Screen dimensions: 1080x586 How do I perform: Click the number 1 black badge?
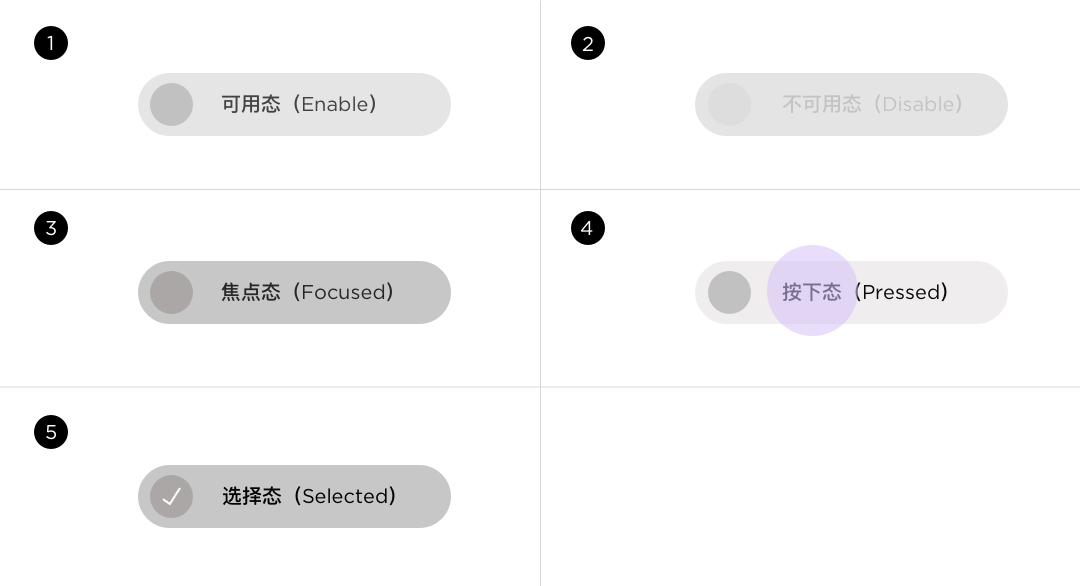click(51, 43)
